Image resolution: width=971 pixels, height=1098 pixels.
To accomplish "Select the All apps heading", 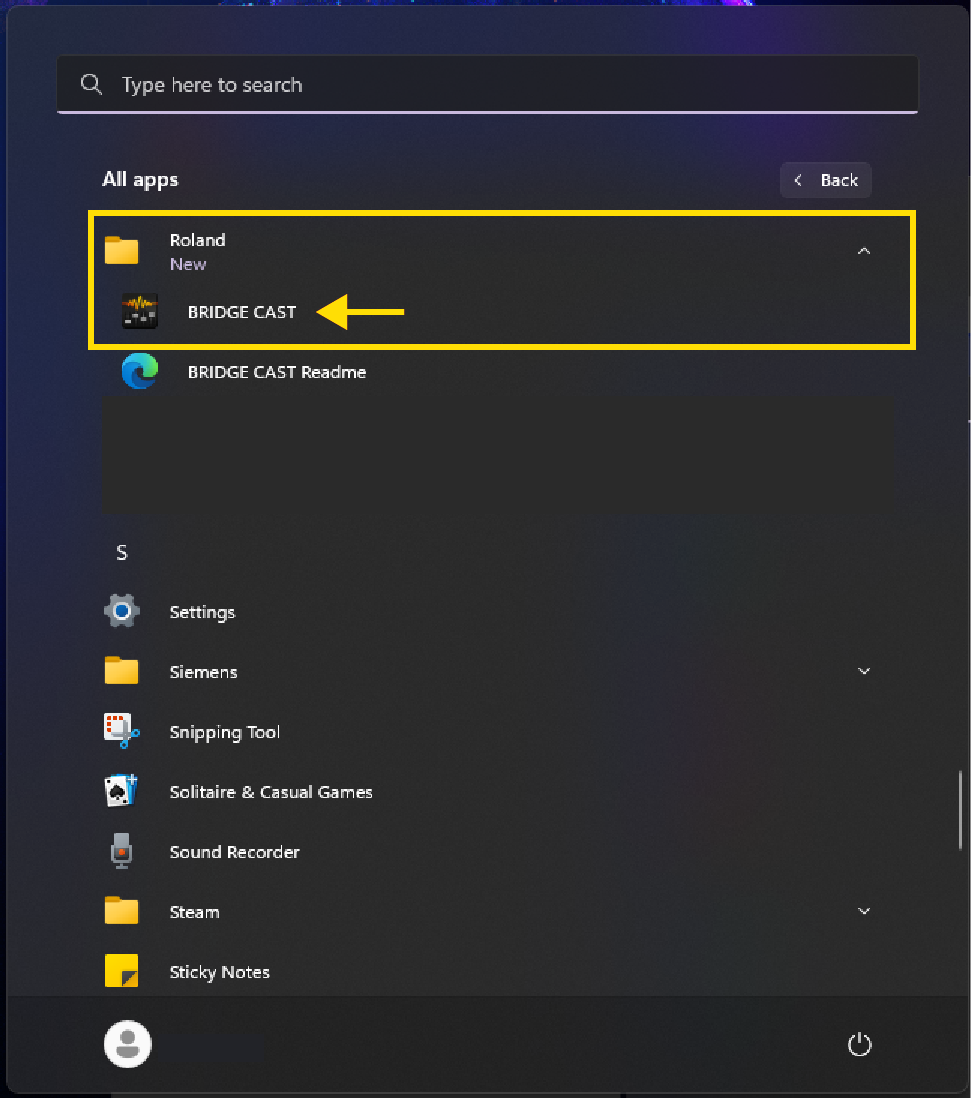I will tap(140, 180).
